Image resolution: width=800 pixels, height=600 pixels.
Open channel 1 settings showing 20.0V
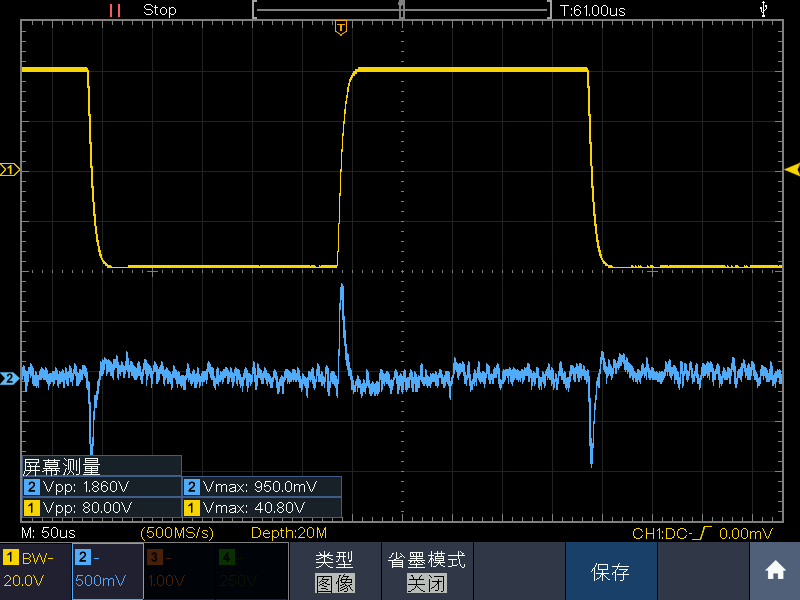[x=35, y=571]
